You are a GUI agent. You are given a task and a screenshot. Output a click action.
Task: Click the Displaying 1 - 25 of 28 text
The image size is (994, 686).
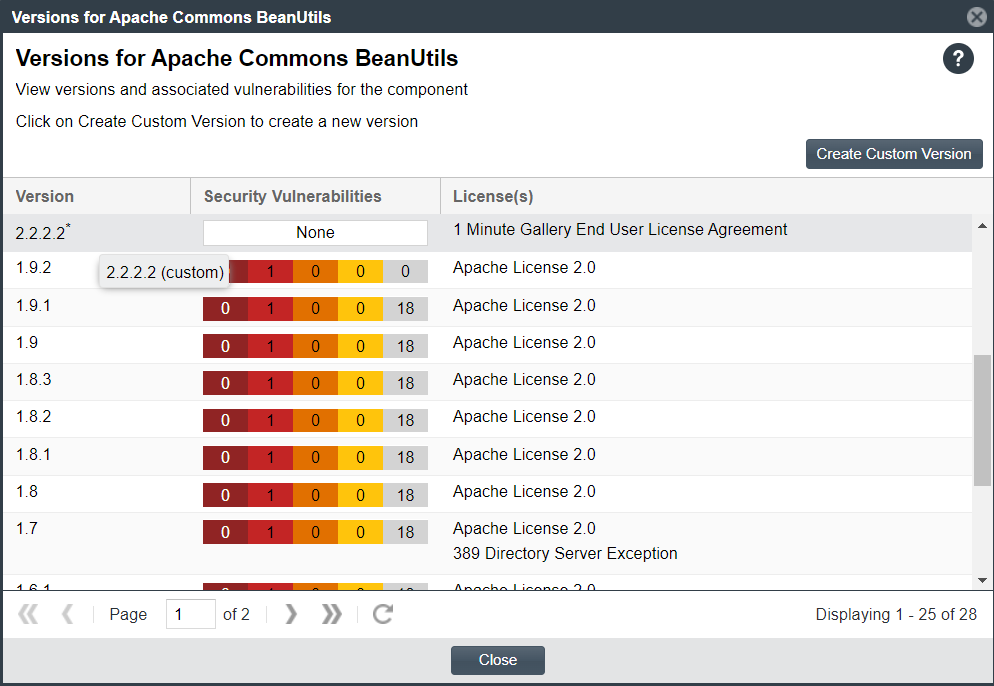tap(896, 614)
